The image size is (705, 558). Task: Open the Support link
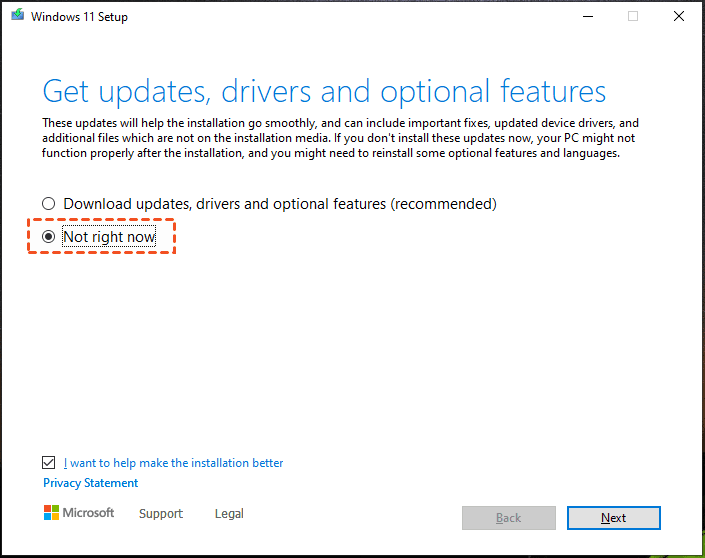[161, 513]
